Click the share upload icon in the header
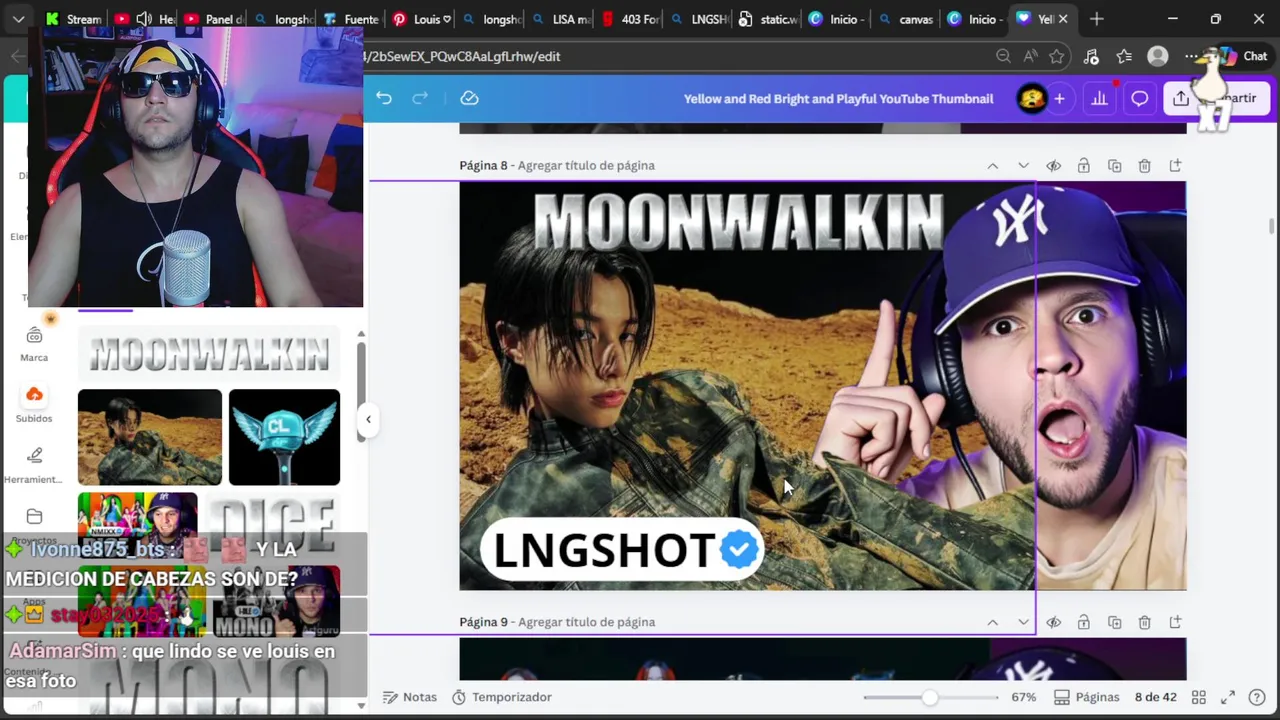 (x=1181, y=98)
